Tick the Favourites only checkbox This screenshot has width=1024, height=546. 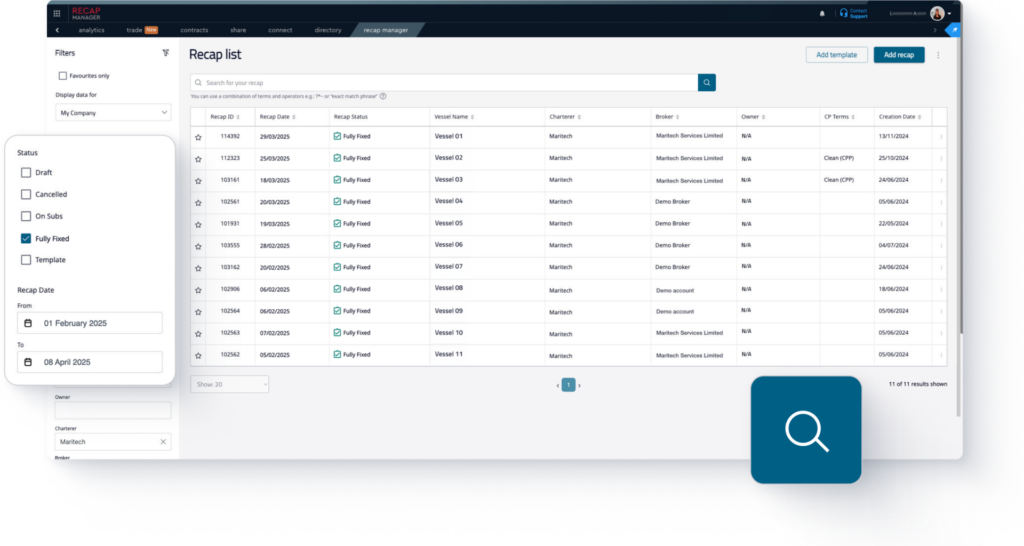tap(63, 76)
